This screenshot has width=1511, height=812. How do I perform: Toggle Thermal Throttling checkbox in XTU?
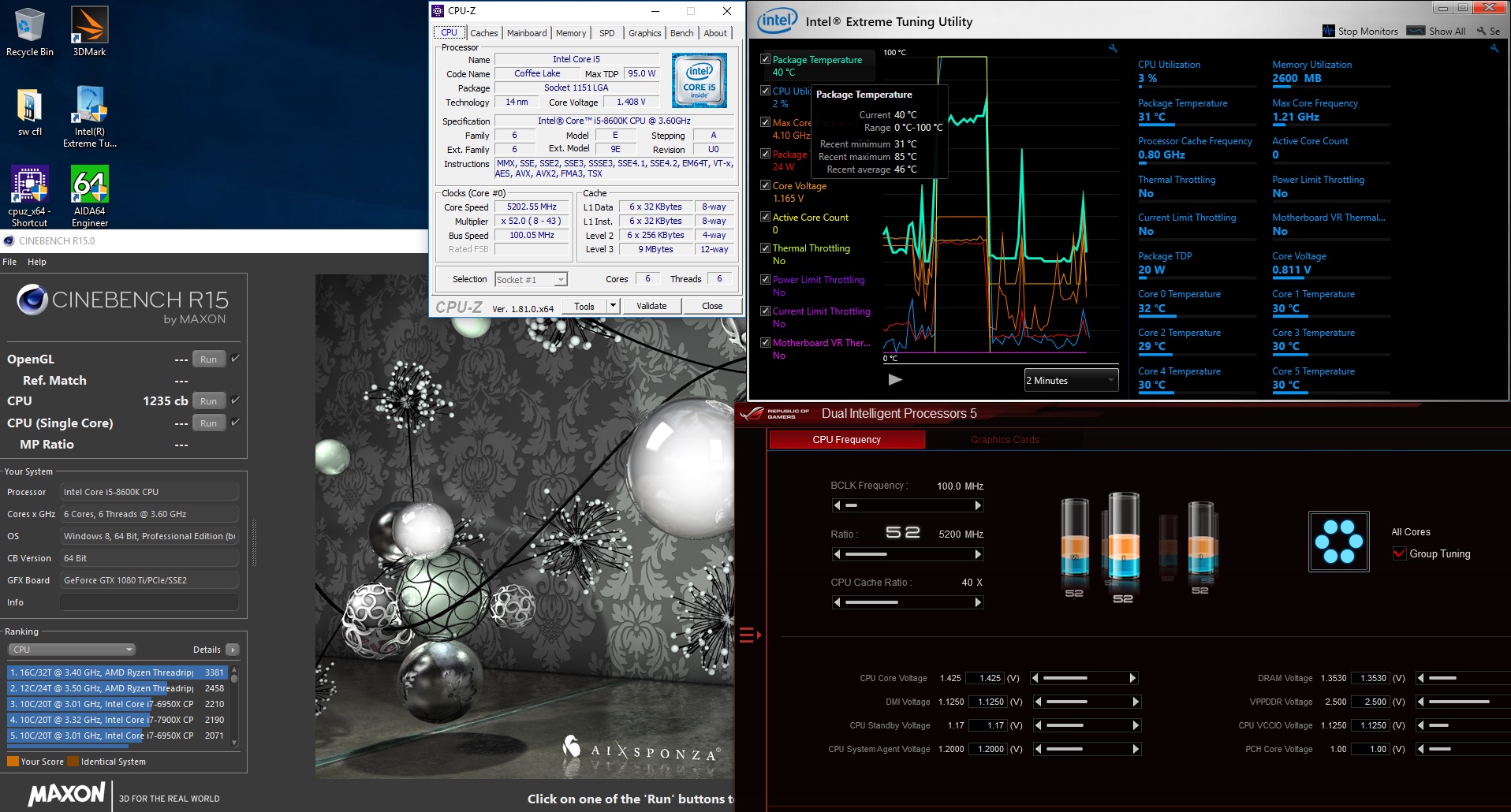[765, 248]
